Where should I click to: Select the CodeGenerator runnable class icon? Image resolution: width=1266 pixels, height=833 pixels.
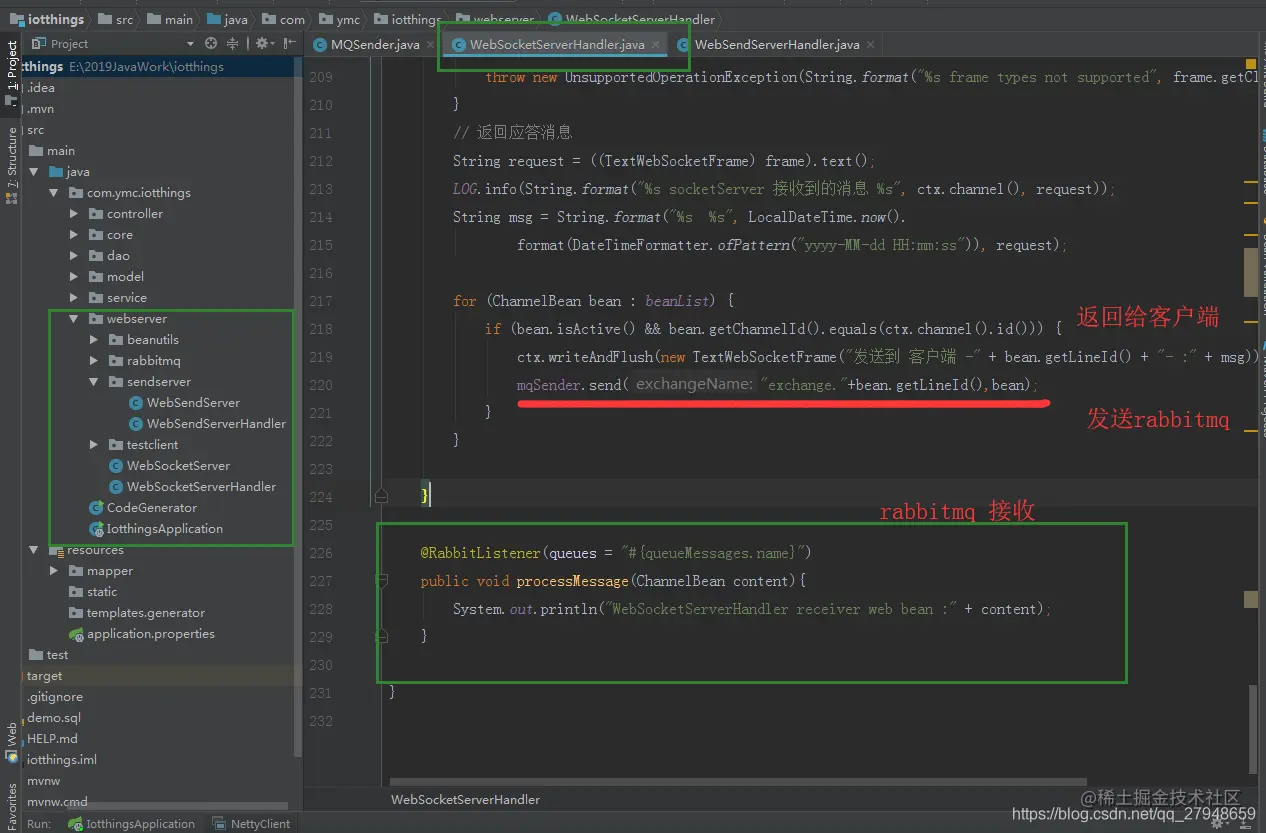[96, 508]
